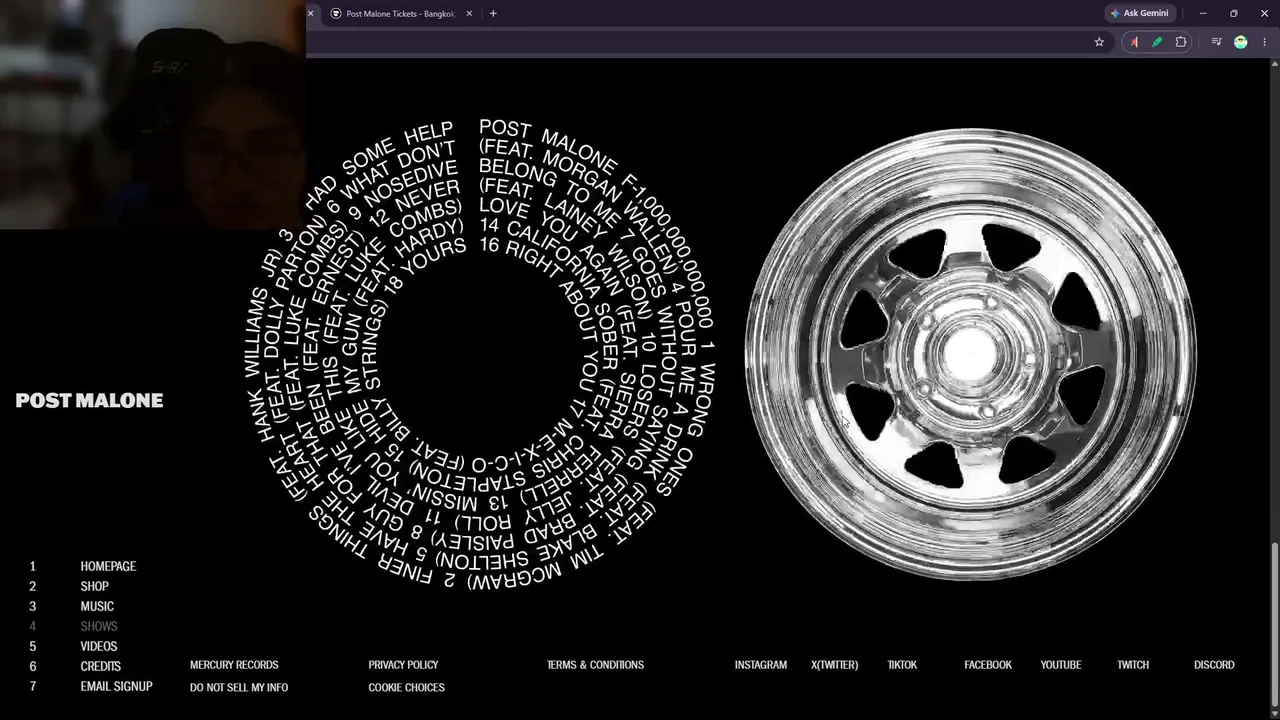This screenshot has height=720, width=1280.
Task: Open the MERCURY RECORDS footer link
Action: tap(234, 665)
